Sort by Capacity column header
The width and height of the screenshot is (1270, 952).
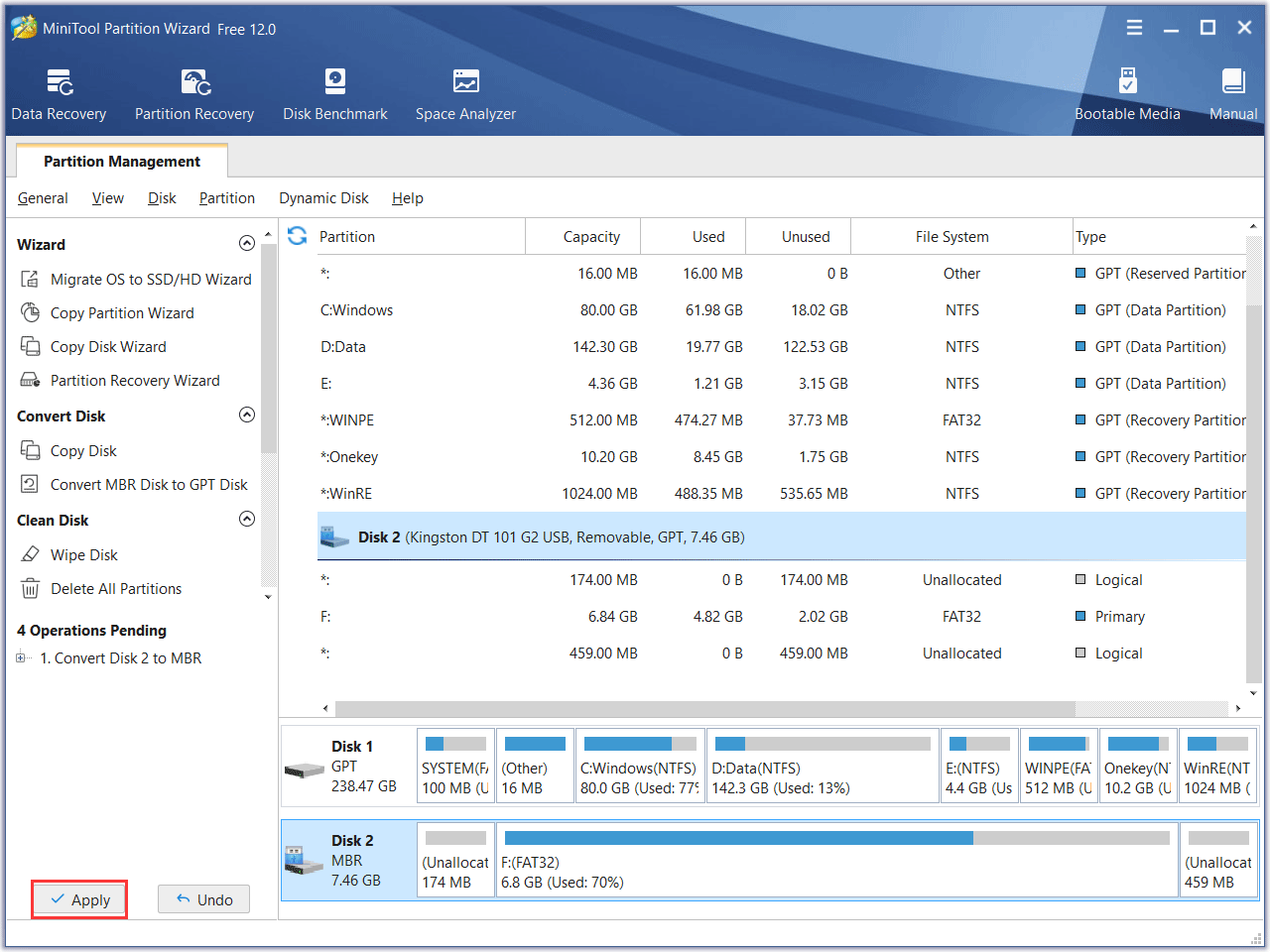[583, 236]
